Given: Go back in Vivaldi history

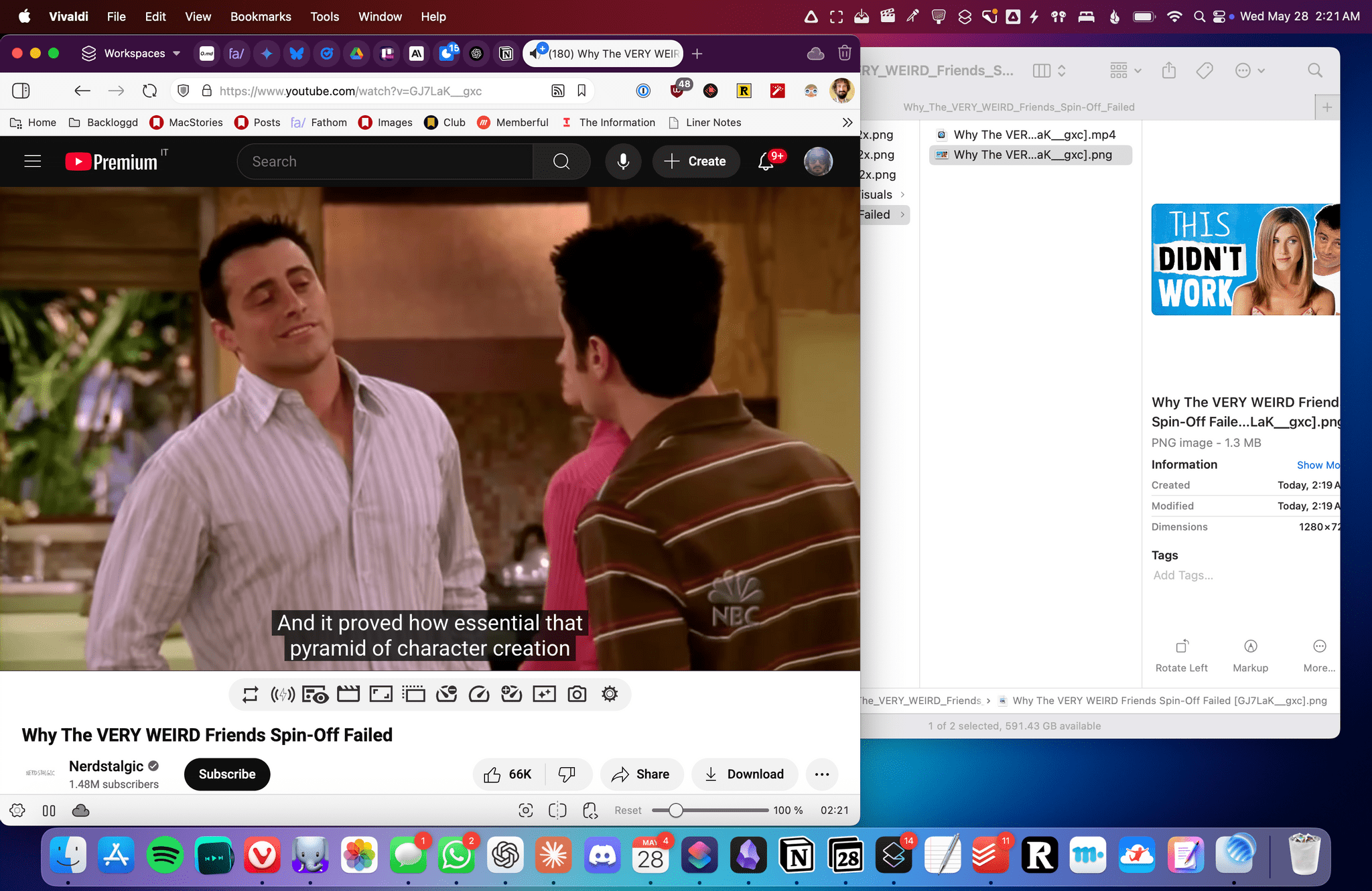Looking at the screenshot, I should (82, 91).
